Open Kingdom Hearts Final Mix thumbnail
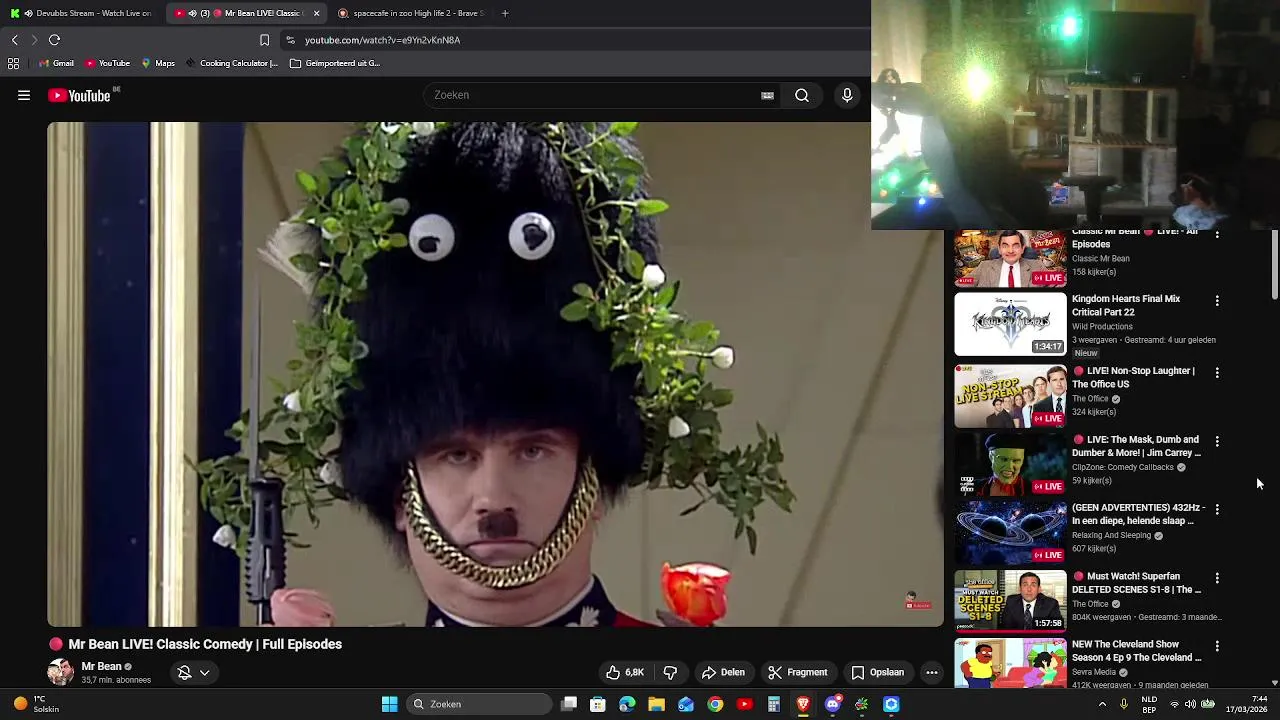This screenshot has width=1280, height=720. click(1010, 324)
